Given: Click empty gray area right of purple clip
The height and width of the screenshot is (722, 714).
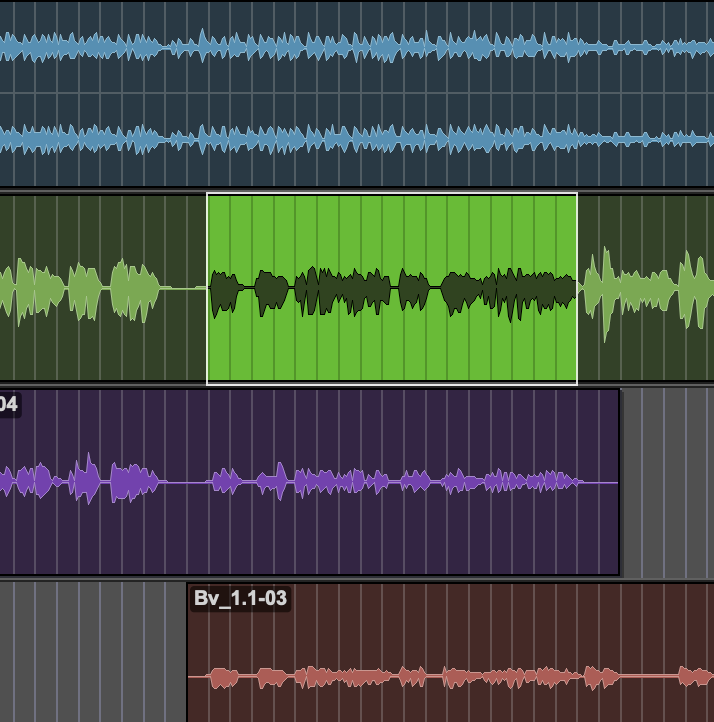Looking at the screenshot, I should 667,480.
